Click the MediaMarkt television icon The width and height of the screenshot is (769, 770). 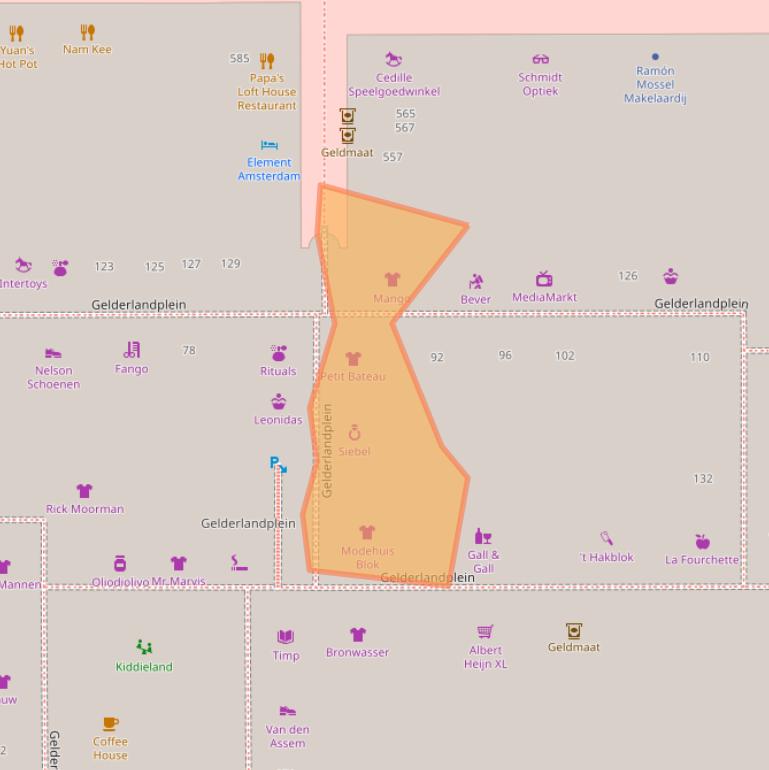(x=544, y=279)
